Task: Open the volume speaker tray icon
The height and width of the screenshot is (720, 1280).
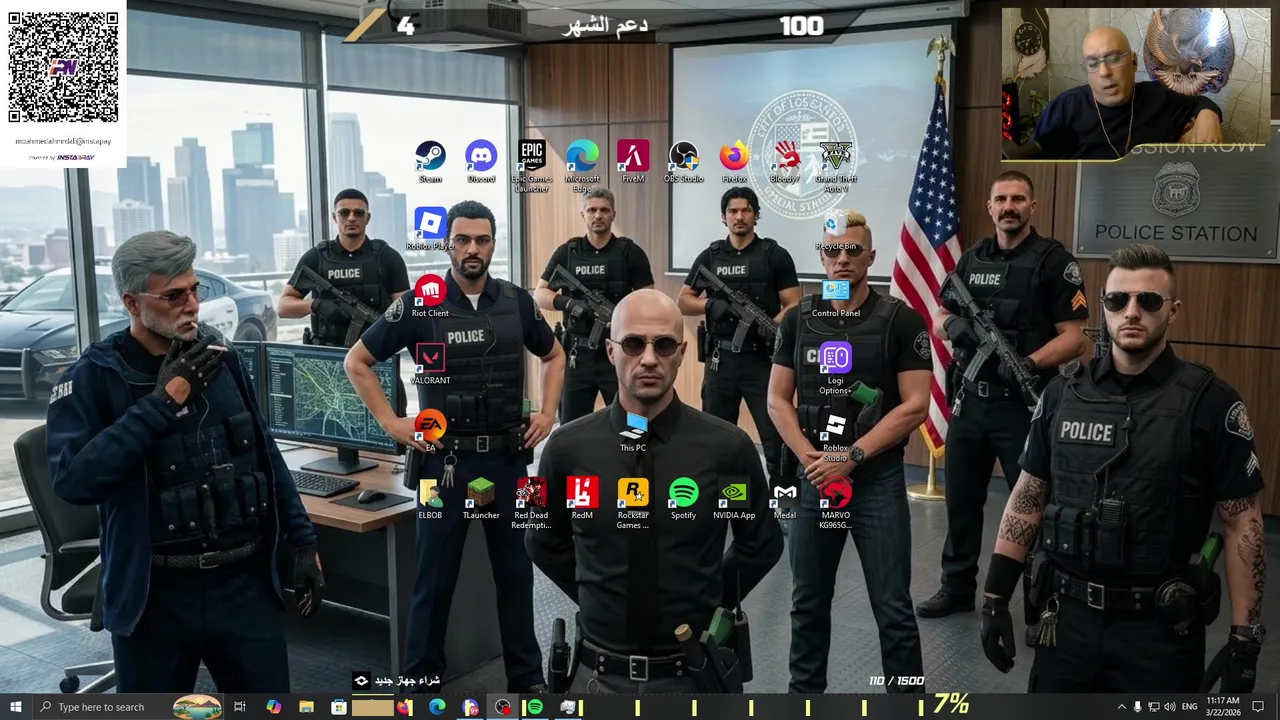Action: point(1170,707)
